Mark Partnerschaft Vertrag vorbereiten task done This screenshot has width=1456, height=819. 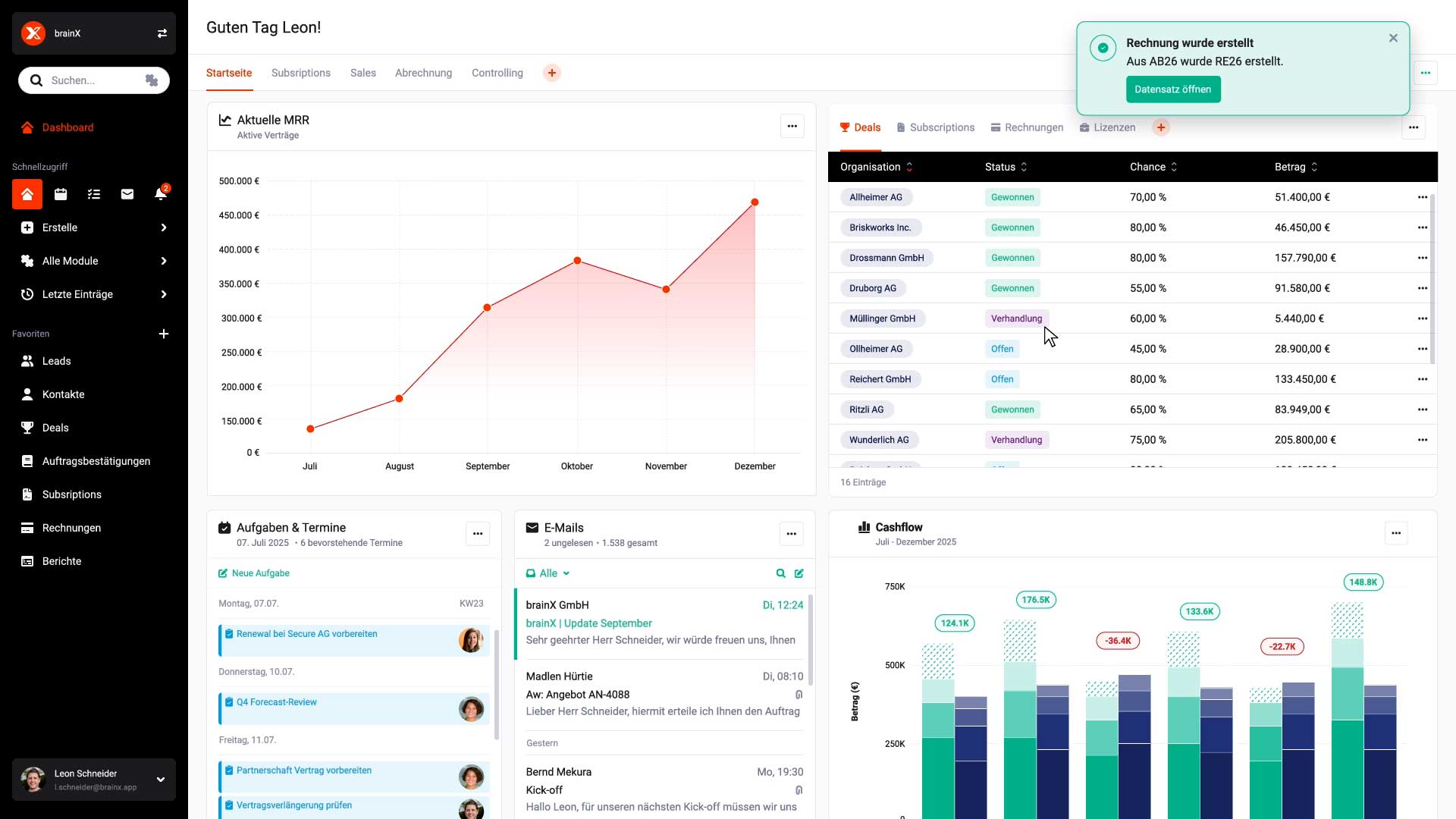click(x=229, y=770)
